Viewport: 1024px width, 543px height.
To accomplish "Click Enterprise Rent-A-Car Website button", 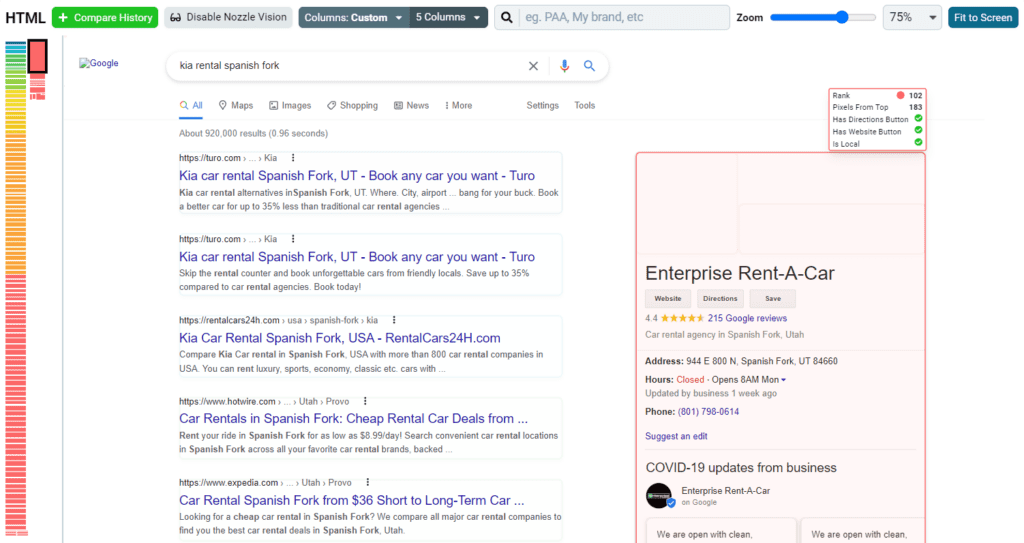I will click(x=667, y=299).
